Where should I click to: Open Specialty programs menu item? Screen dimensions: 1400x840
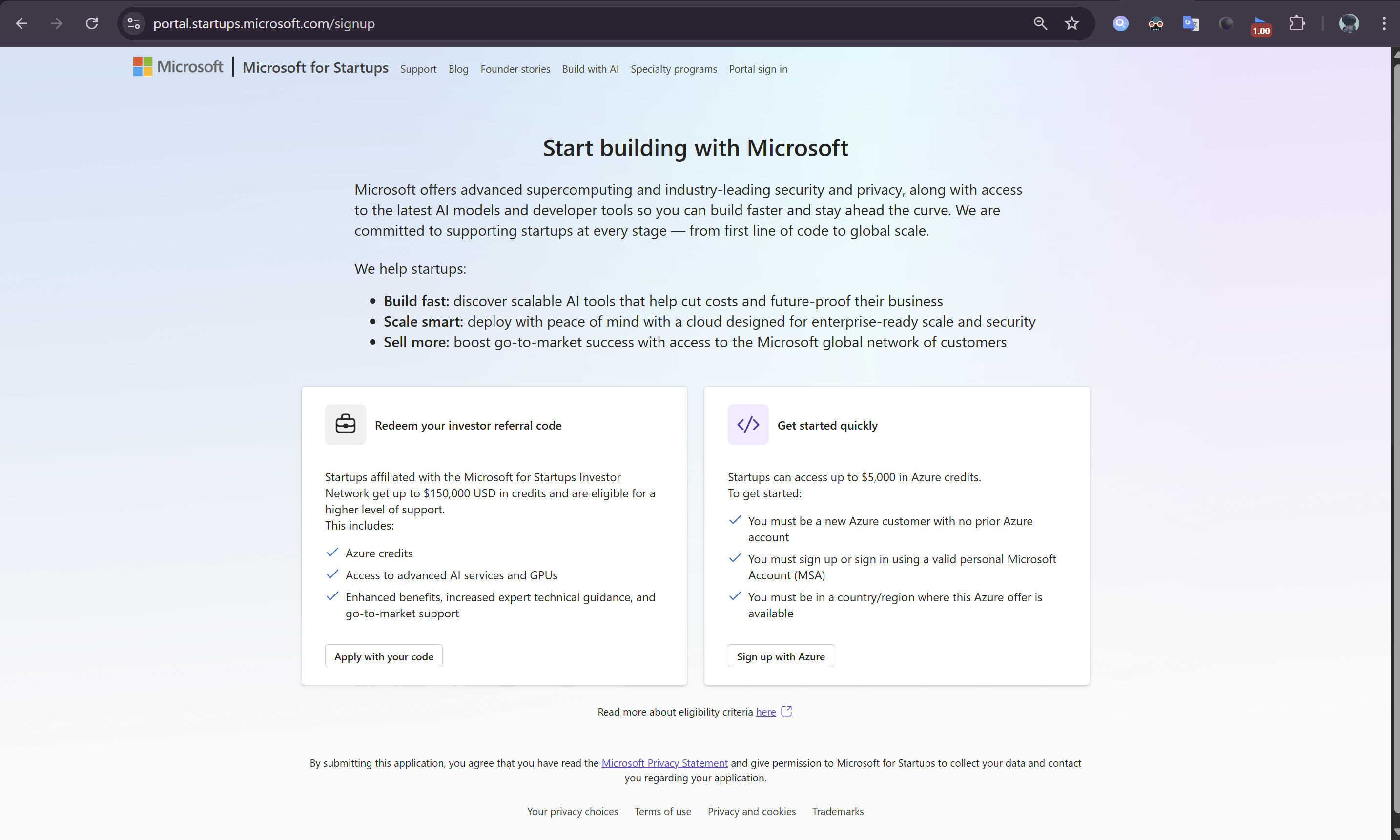(674, 69)
